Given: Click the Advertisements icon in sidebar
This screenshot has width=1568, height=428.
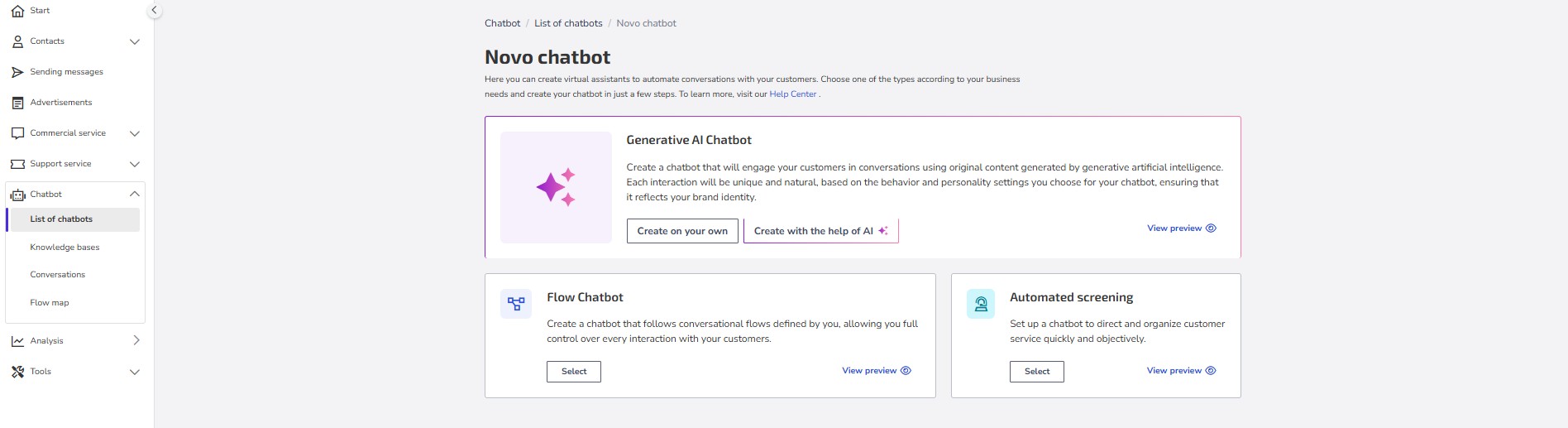Looking at the screenshot, I should (17, 103).
